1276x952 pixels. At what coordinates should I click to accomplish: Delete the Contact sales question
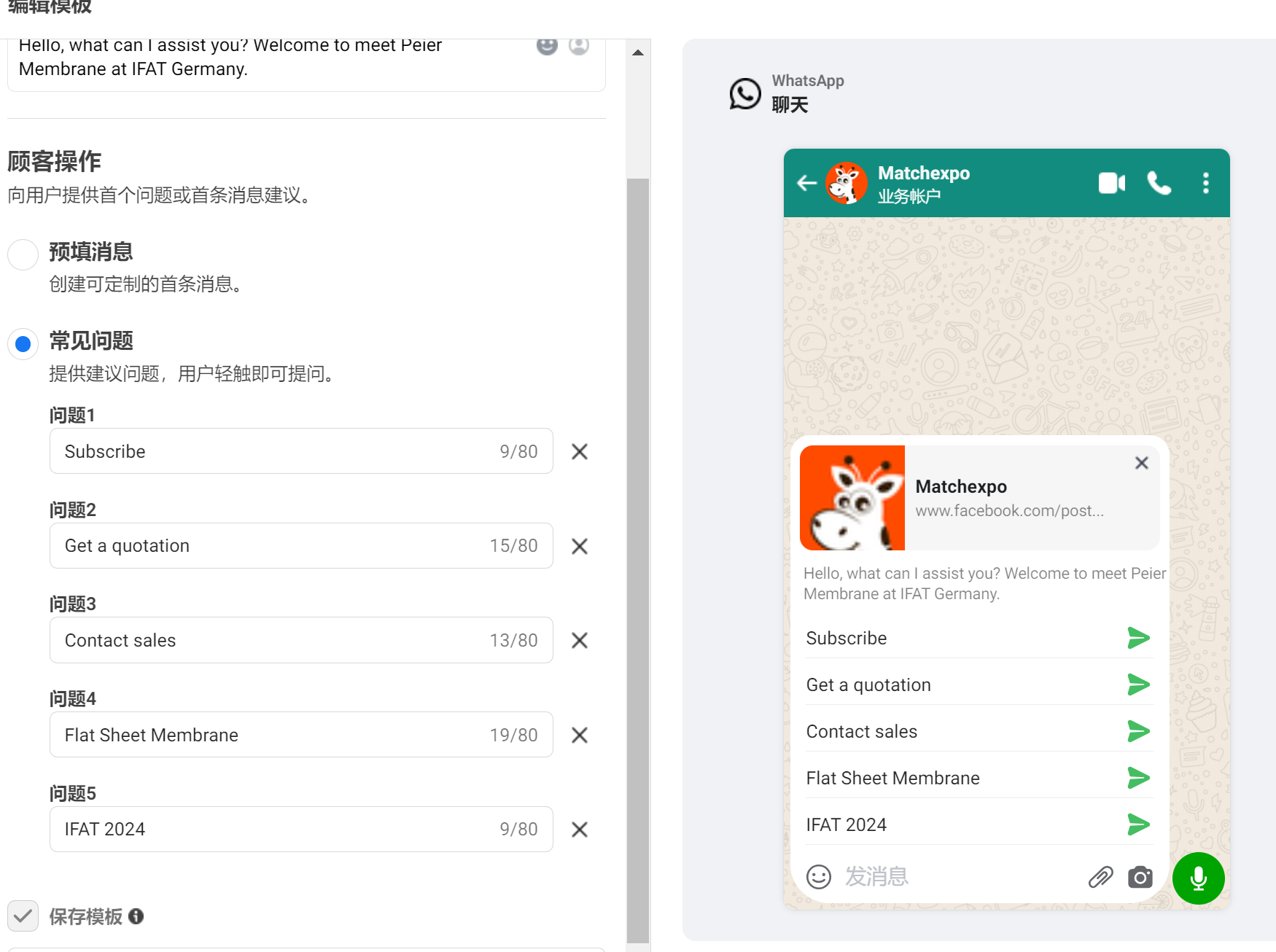coord(580,641)
